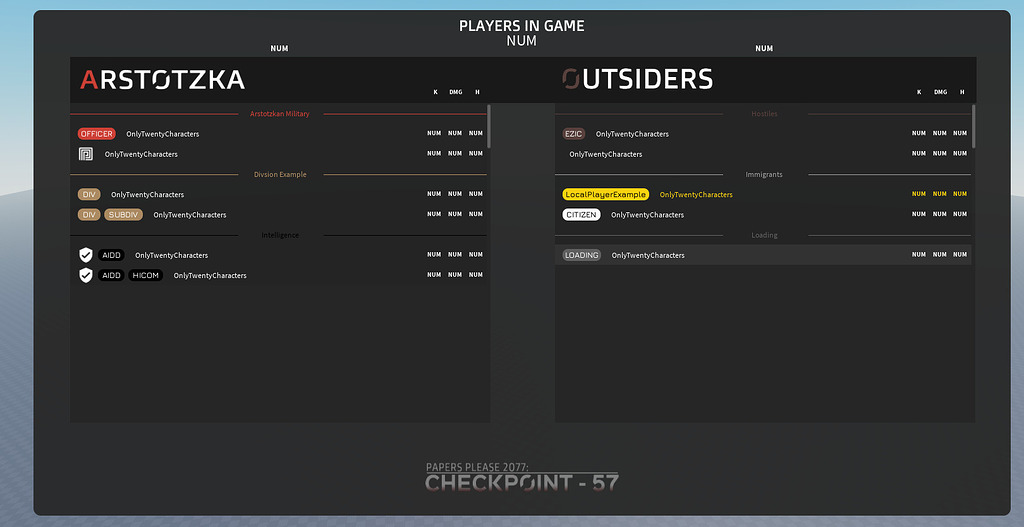Click the maze emblem icon under Arstotzkan Military
Screen dimensions: 1024x527
click(x=86, y=154)
